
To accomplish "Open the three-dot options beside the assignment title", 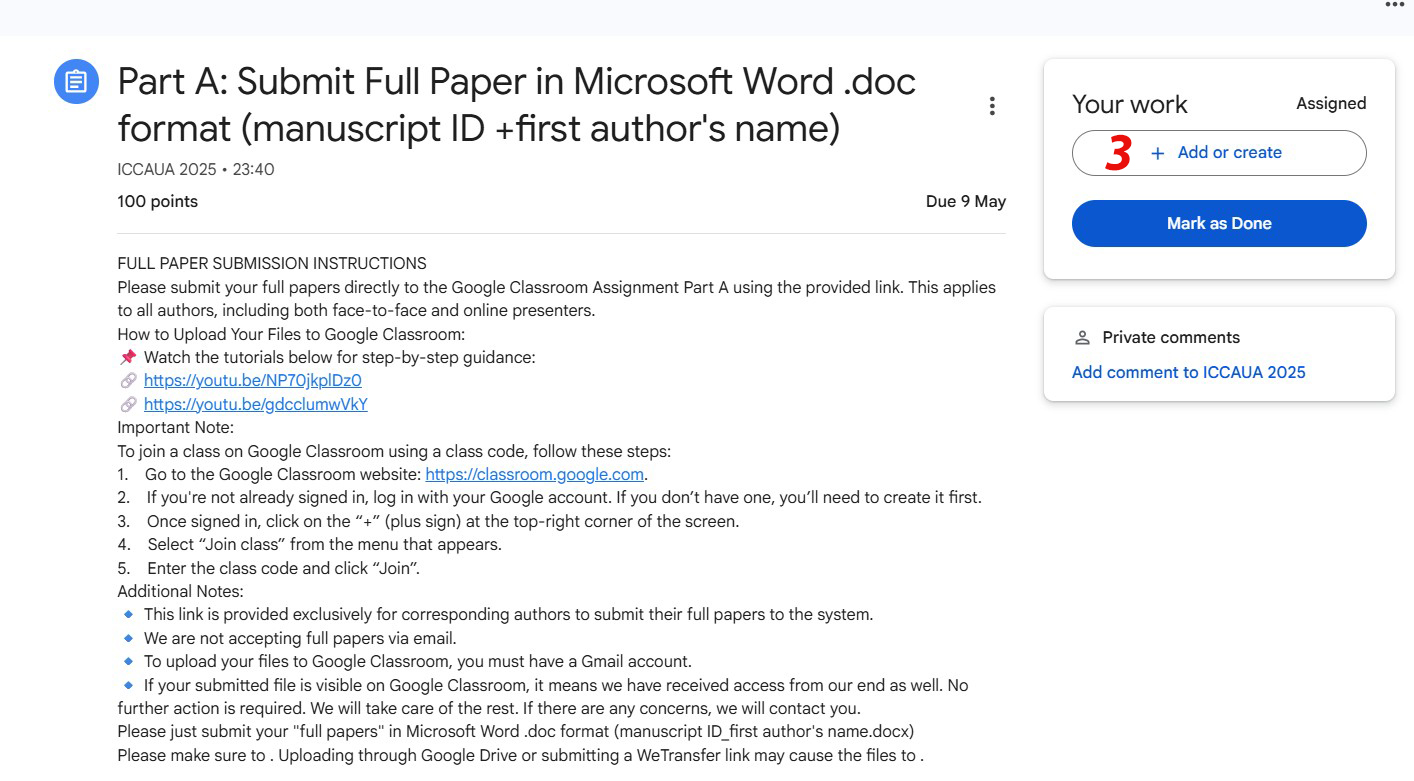I will click(992, 106).
